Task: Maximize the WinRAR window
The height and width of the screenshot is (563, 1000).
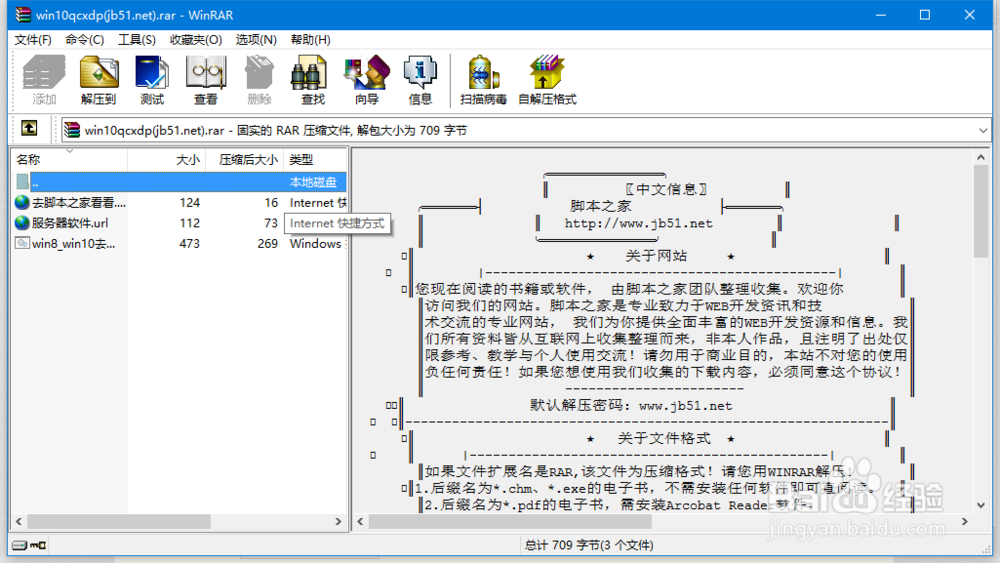Action: 925,15
